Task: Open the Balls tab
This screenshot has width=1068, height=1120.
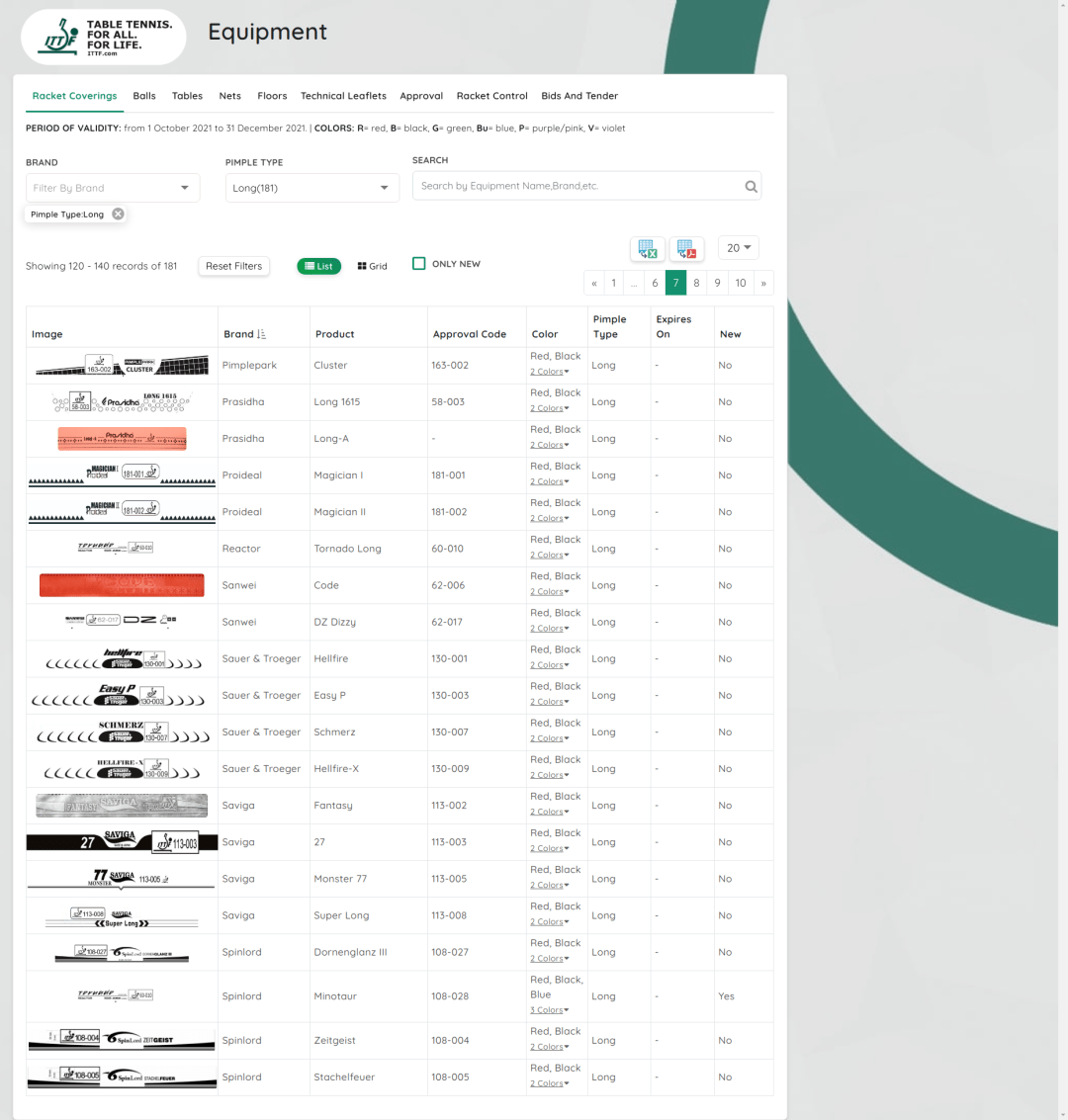Action: (x=144, y=96)
